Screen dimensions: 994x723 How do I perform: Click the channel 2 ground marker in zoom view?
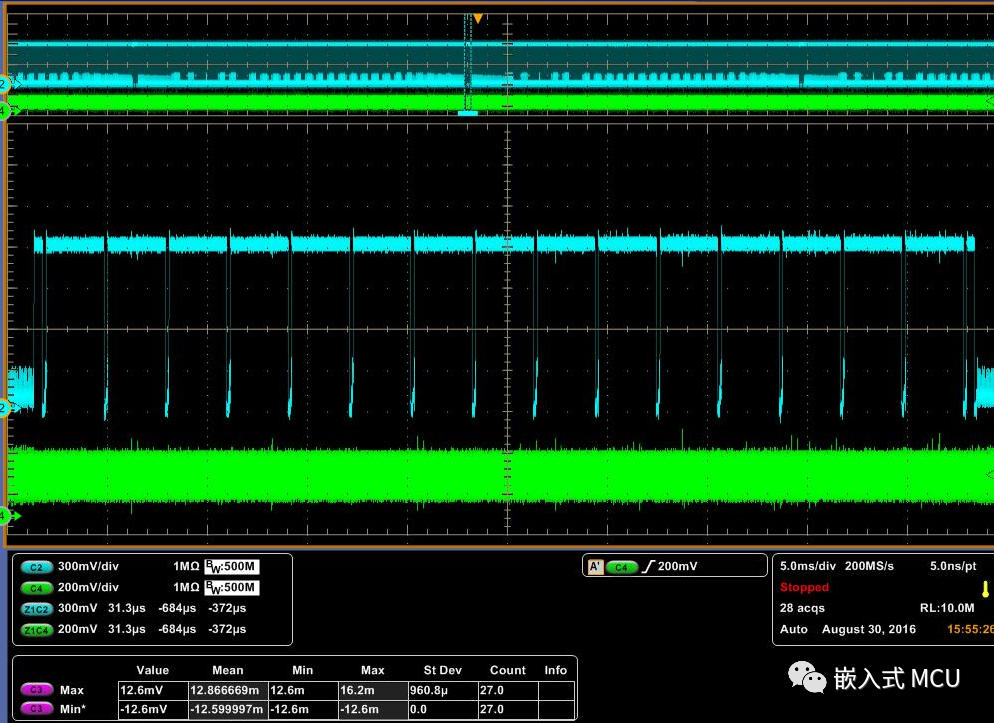(5, 408)
